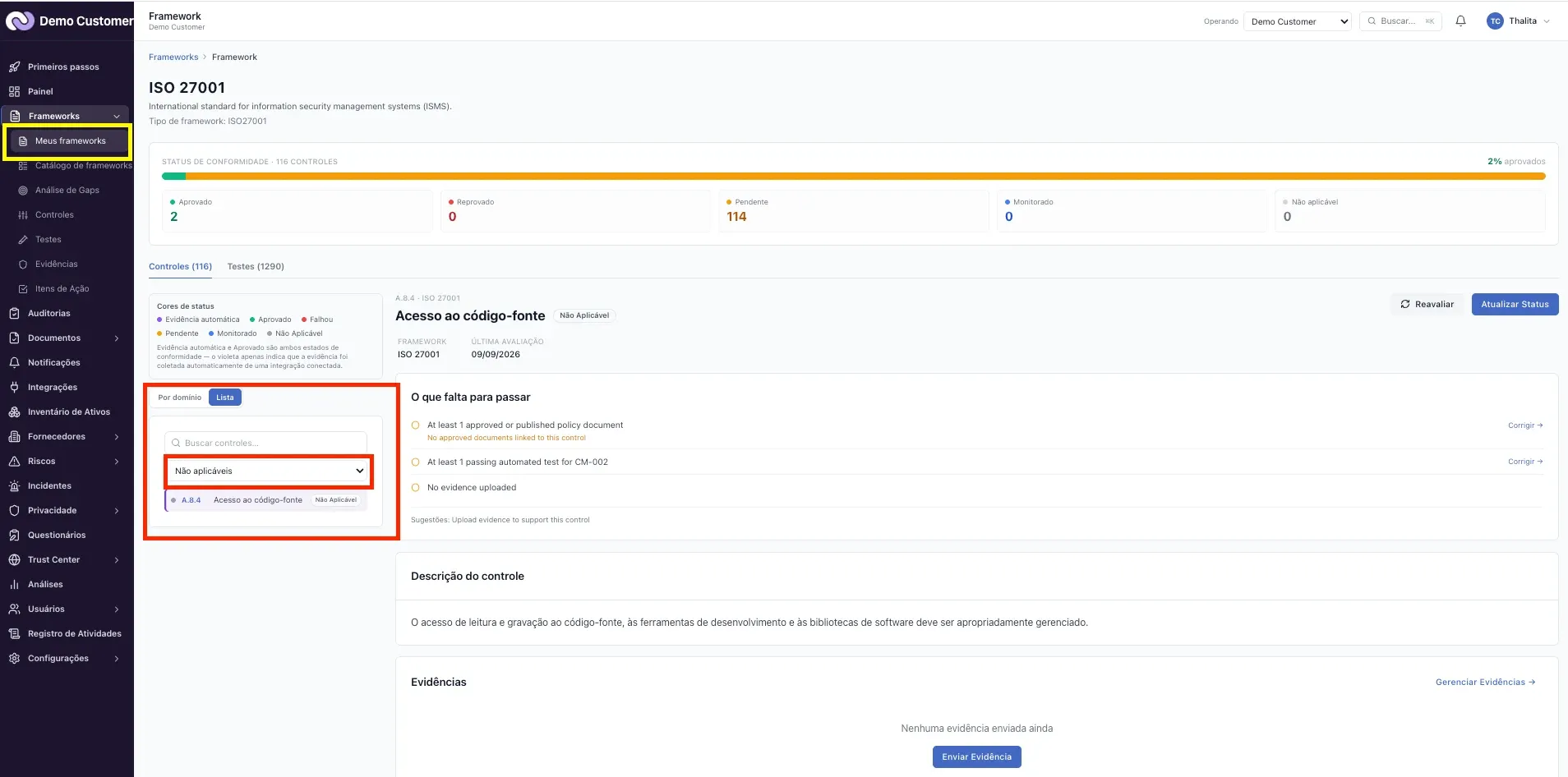Select control A.8.4 Acesso ao código-fonte
The height and width of the screenshot is (777, 1568).
tap(265, 499)
